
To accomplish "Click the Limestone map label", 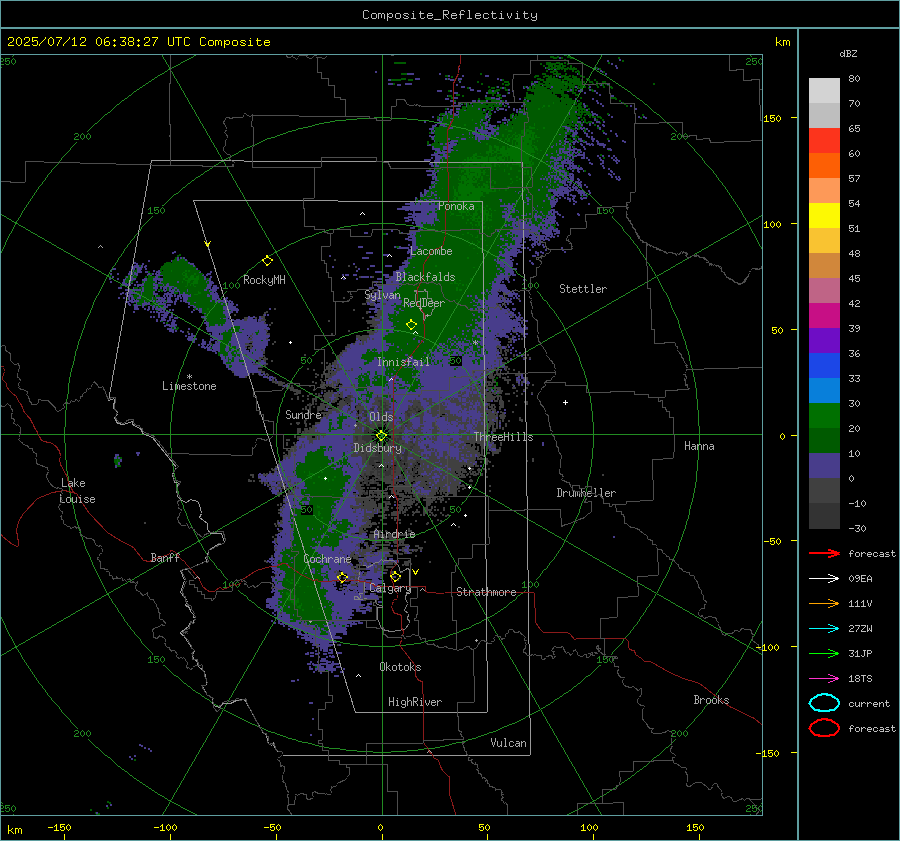I will click(x=189, y=386).
